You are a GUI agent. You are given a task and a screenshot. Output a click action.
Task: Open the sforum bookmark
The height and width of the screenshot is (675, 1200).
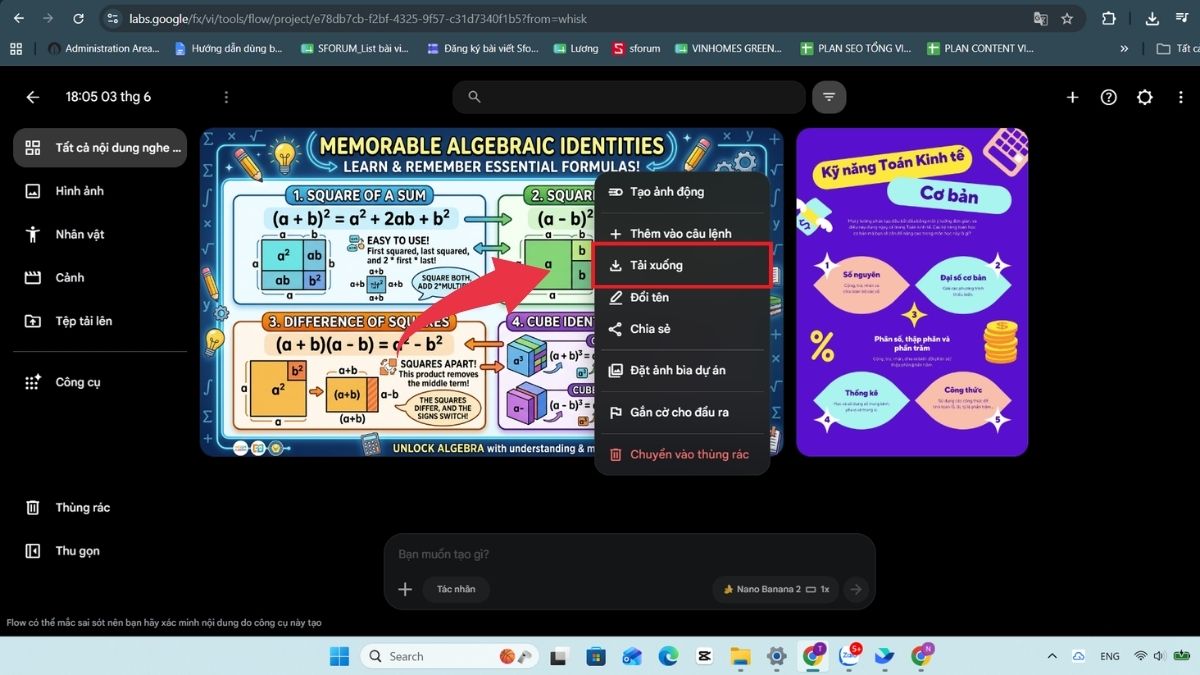(637, 48)
